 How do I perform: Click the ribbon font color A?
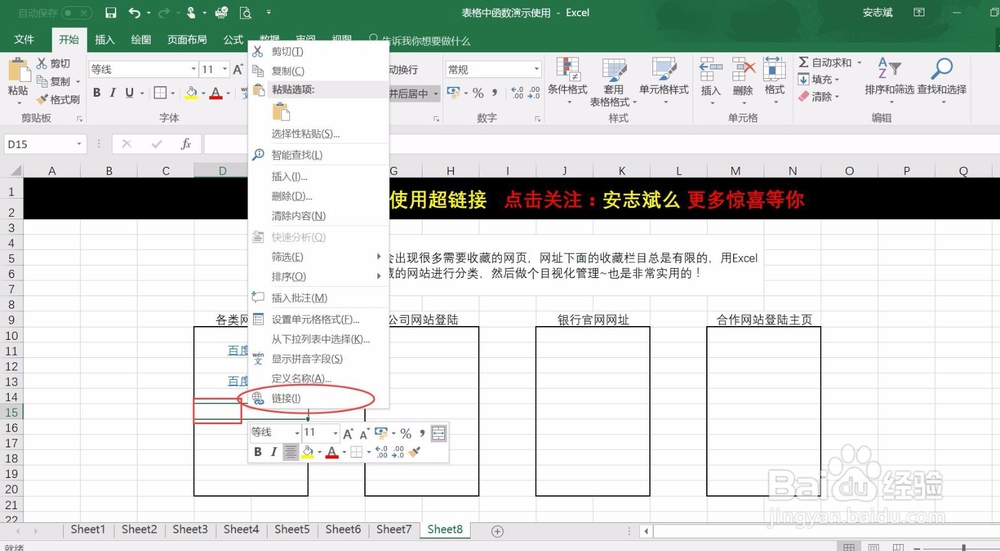pyautogui.click(x=216, y=93)
